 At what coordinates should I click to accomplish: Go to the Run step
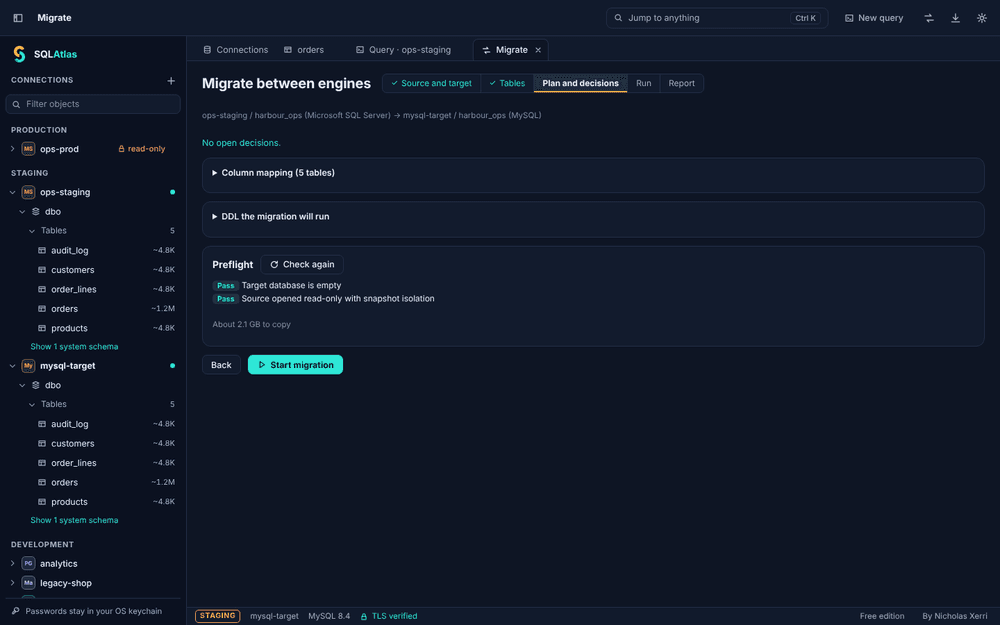(x=643, y=84)
